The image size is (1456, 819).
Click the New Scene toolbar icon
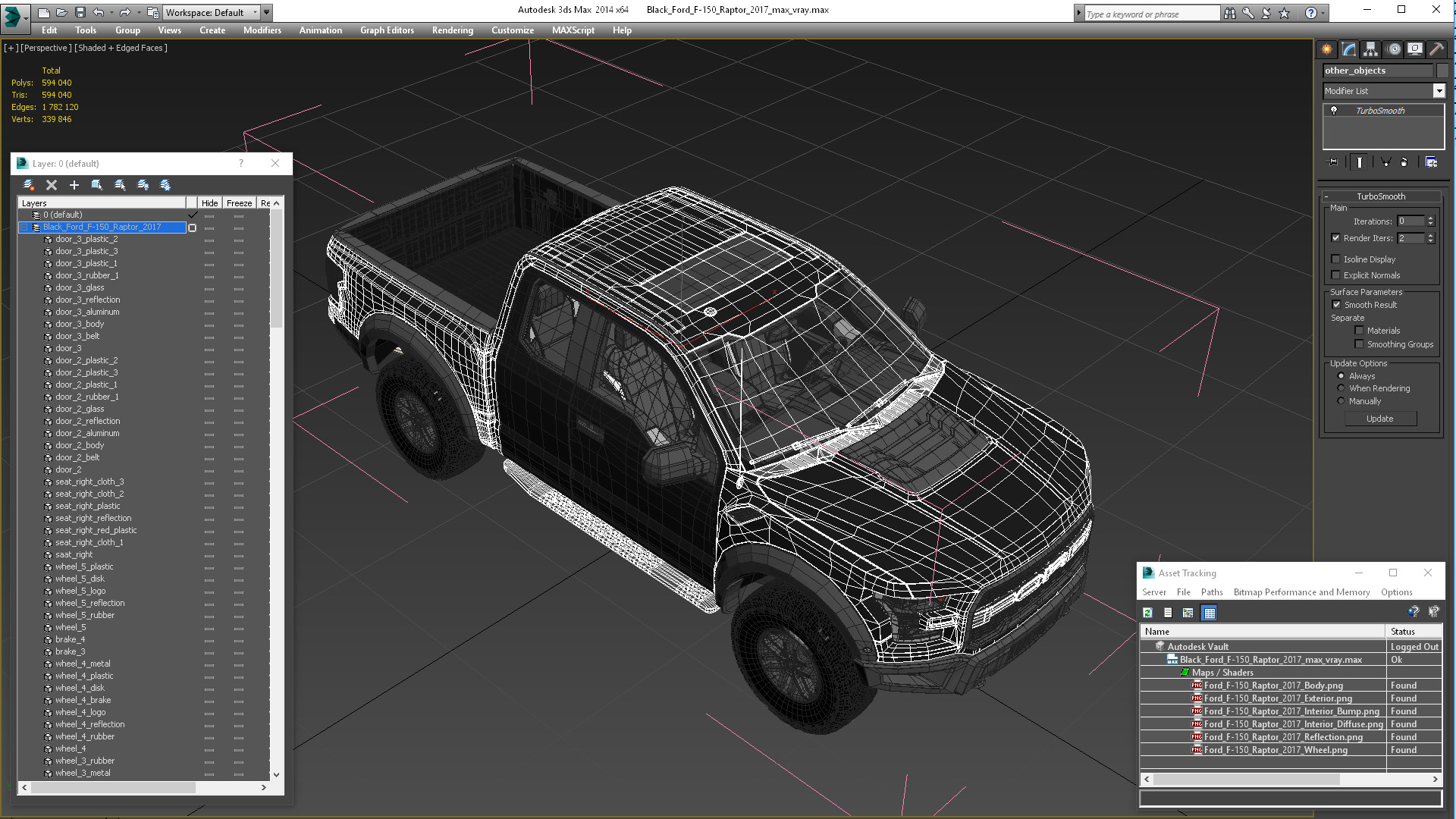pos(44,12)
